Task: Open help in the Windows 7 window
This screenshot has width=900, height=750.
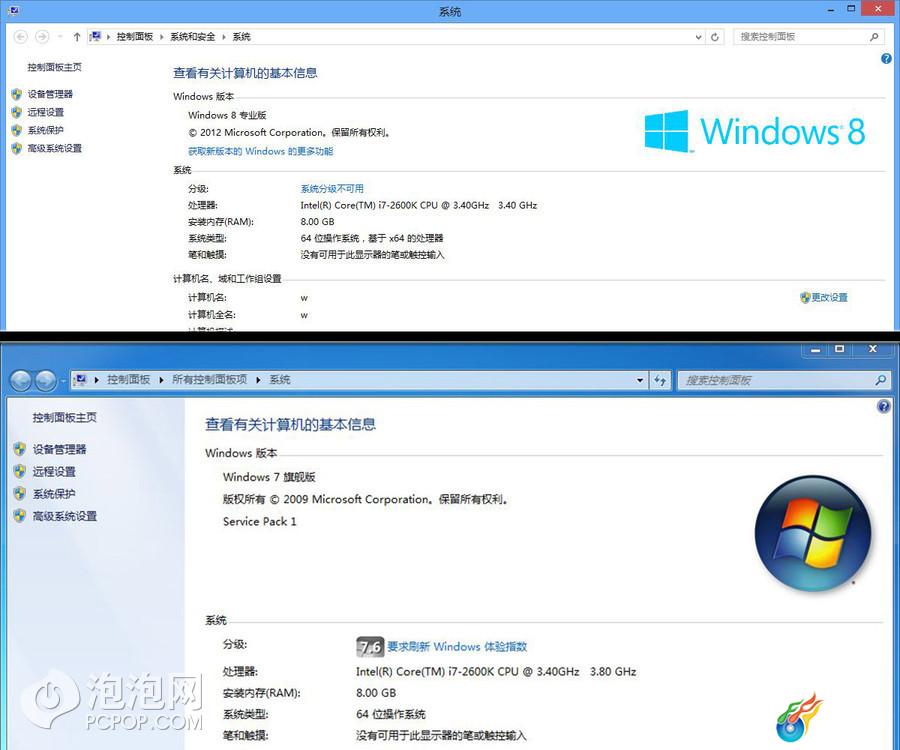Action: pyautogui.click(x=884, y=406)
